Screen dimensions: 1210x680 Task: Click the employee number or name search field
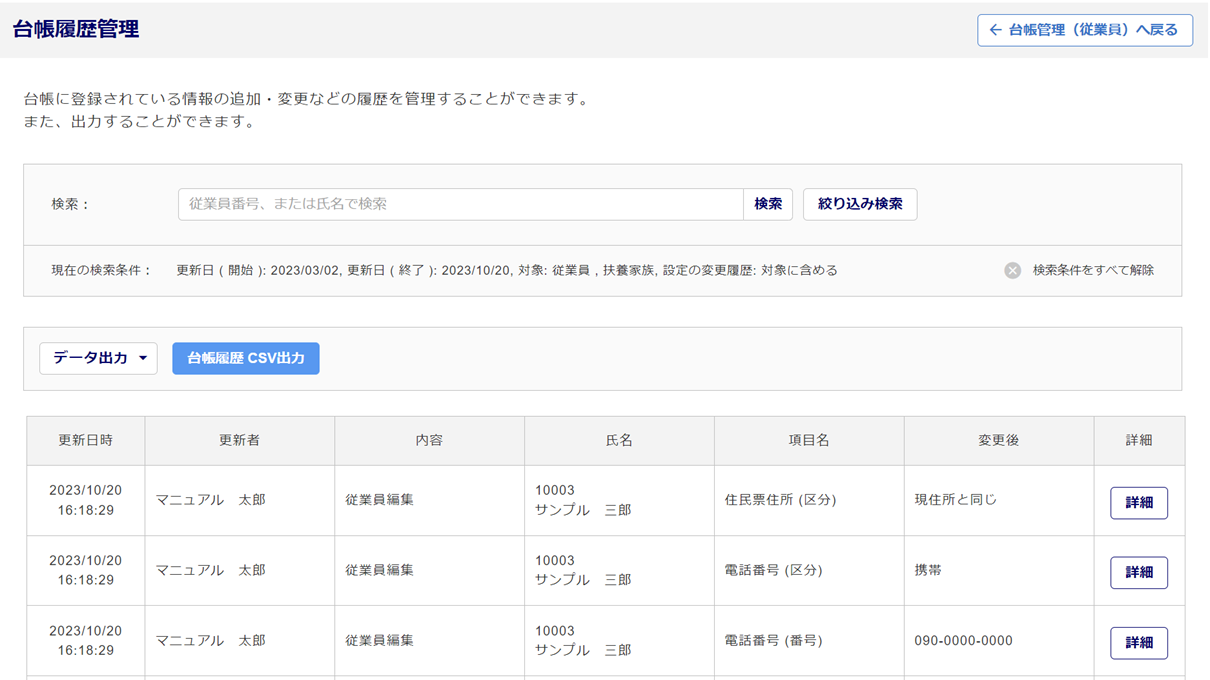coord(460,204)
